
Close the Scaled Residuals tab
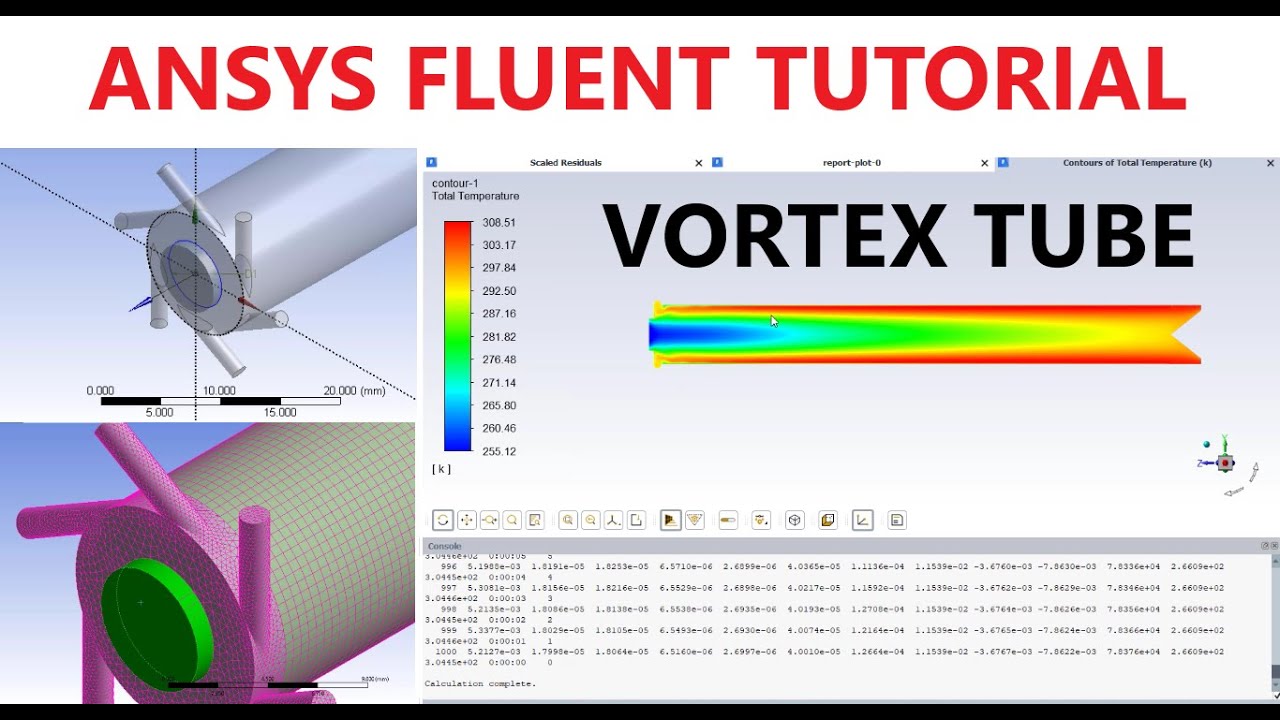coord(699,163)
